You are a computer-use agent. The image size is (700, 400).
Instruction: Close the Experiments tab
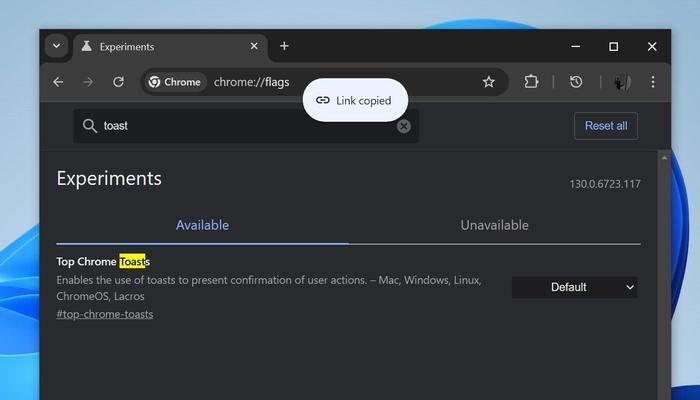point(254,46)
